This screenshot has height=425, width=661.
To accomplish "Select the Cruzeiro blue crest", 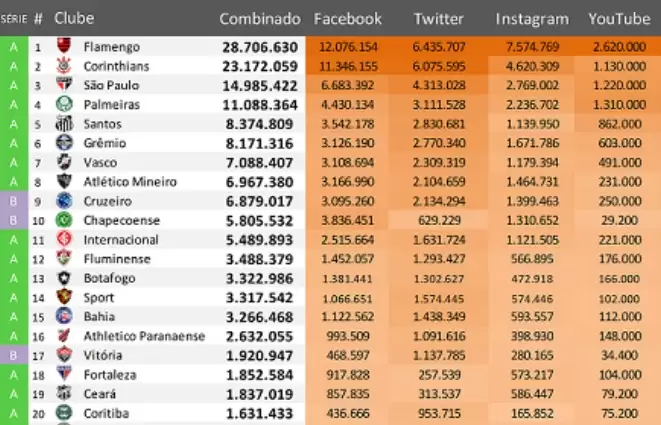I will click(x=63, y=201).
